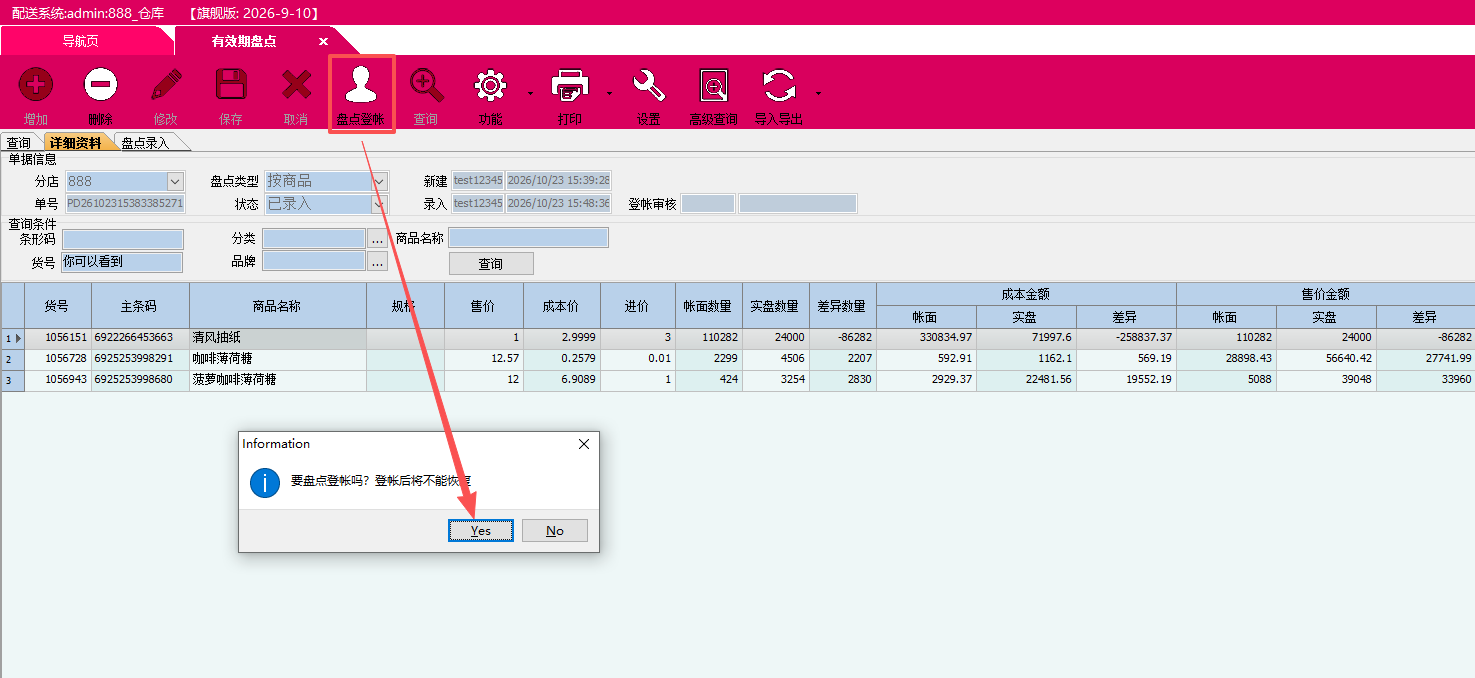Click the 单号 field
Viewport: 1475px width, 678px height.
(x=125, y=204)
